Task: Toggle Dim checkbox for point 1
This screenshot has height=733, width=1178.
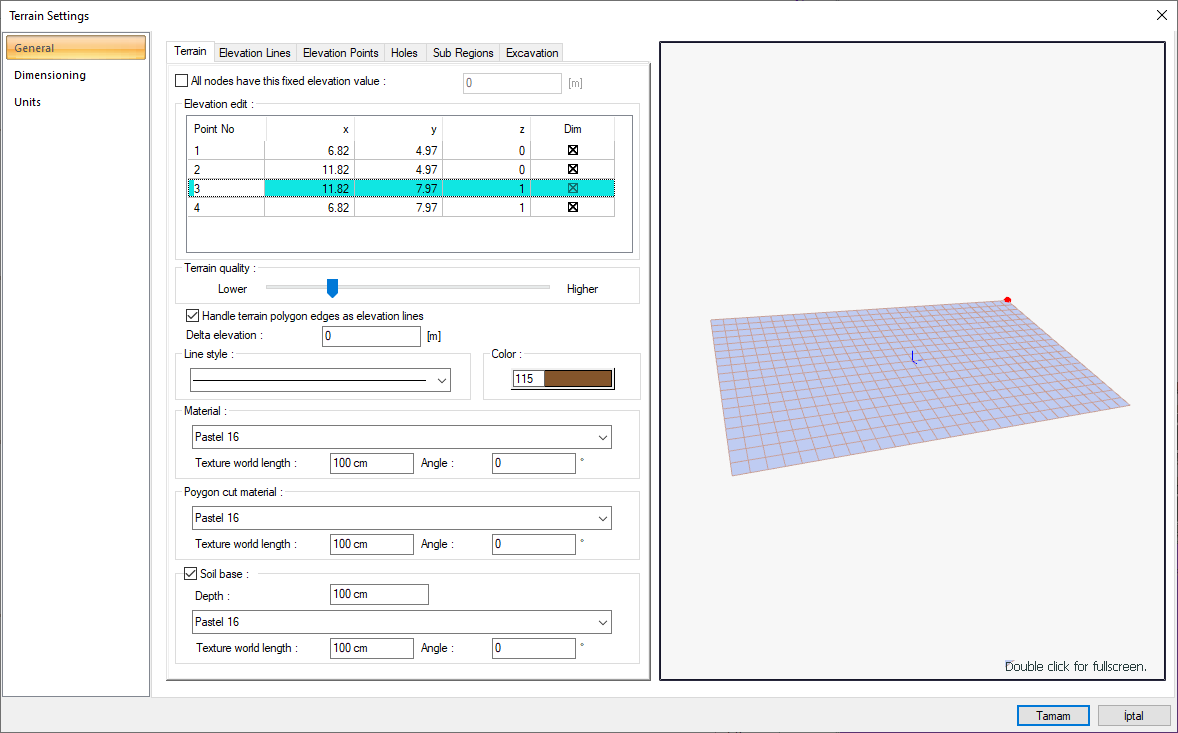Action: 573,150
